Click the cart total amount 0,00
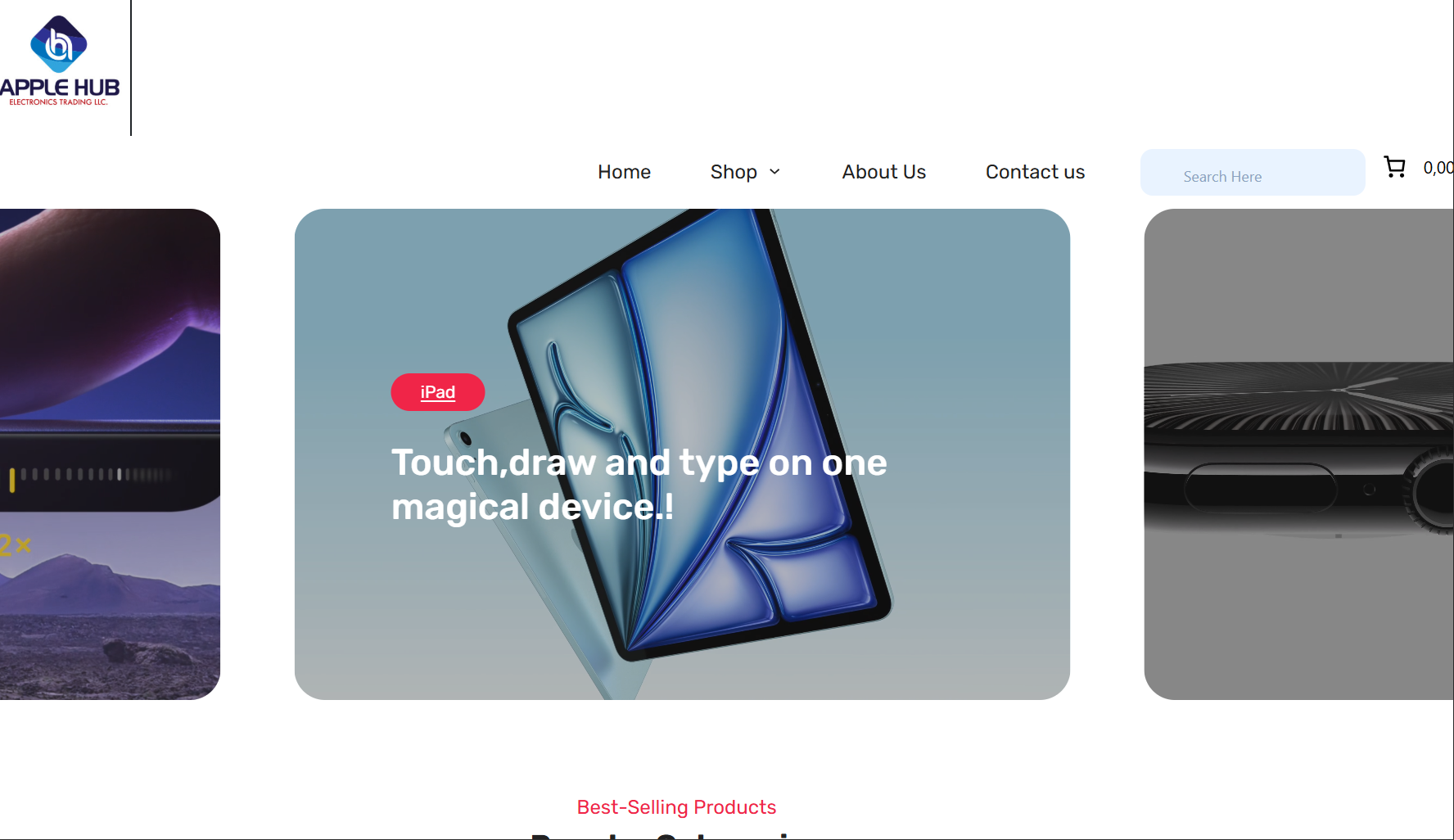Image resolution: width=1454 pixels, height=840 pixels. click(1438, 168)
